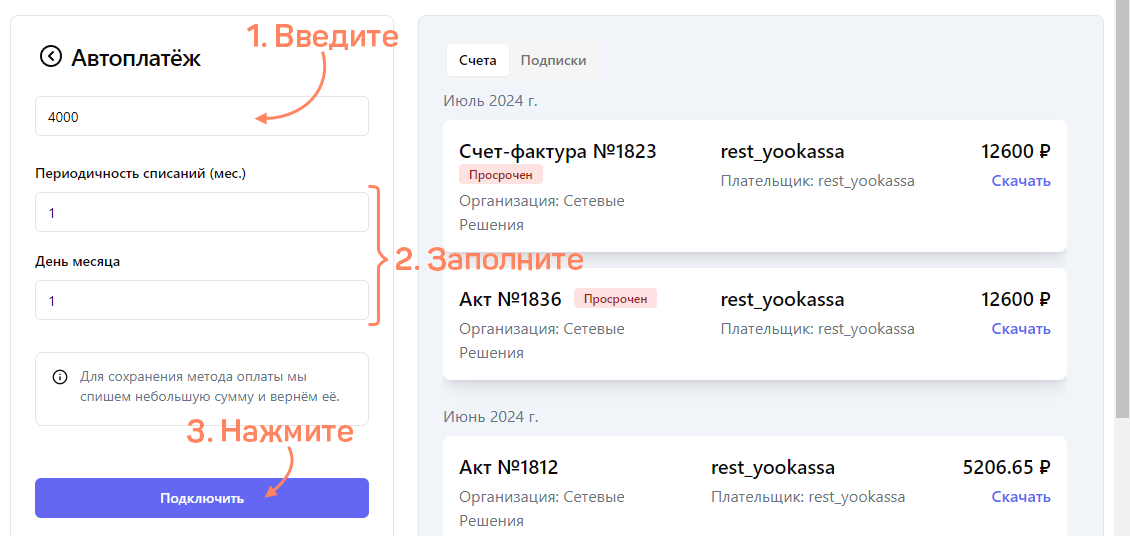
Task: Select the Июнь 2024 г. heading
Action: (x=491, y=416)
